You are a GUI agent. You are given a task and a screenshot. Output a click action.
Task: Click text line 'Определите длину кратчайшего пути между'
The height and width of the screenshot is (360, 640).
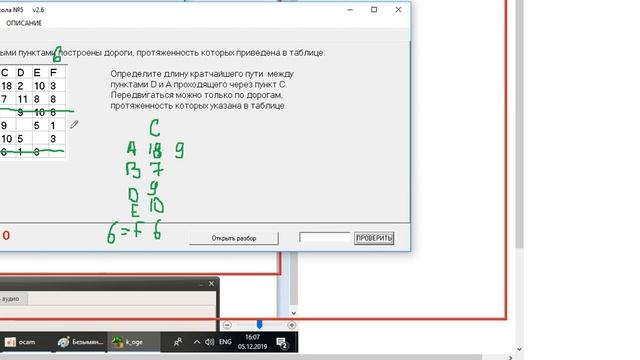coord(202,74)
